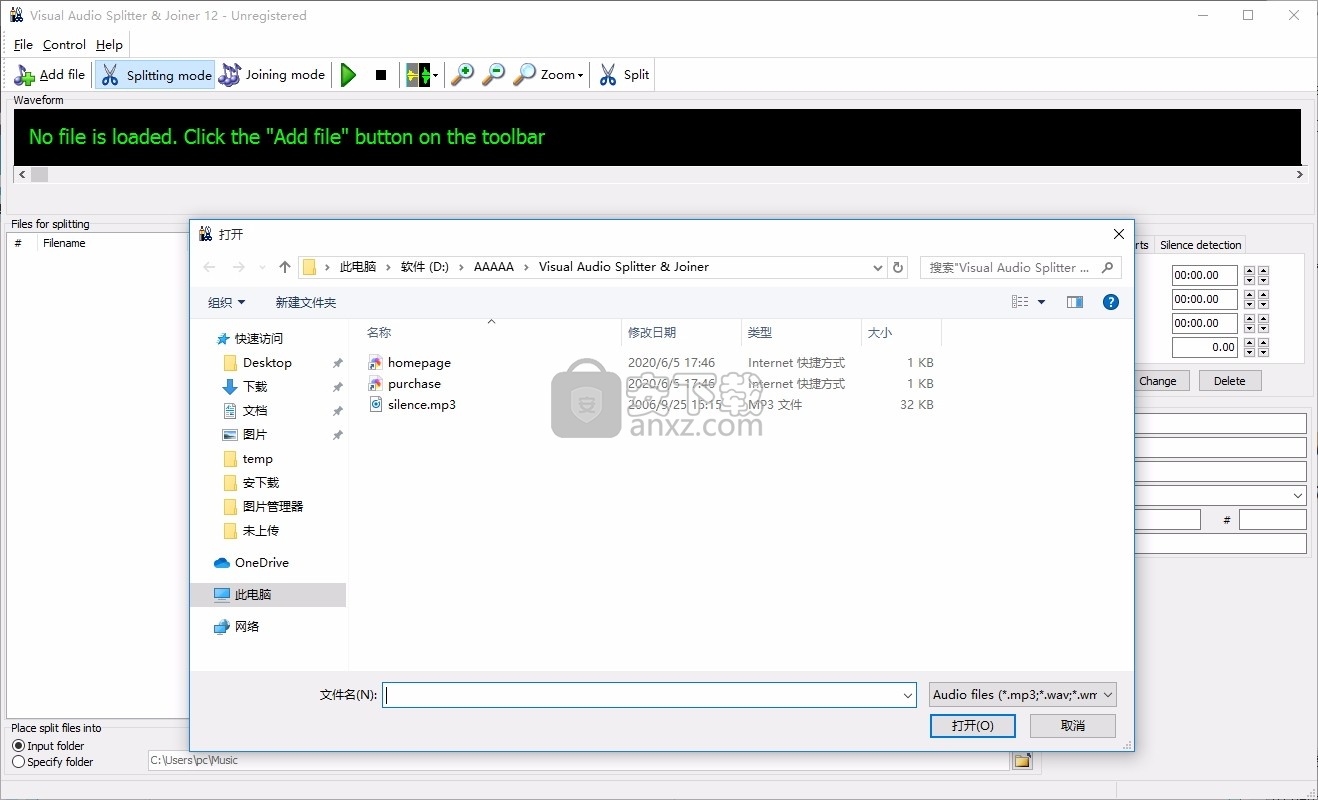This screenshot has width=1318, height=800.
Task: Click 新建文件夹 in the dialog toolbar
Action: click(306, 302)
